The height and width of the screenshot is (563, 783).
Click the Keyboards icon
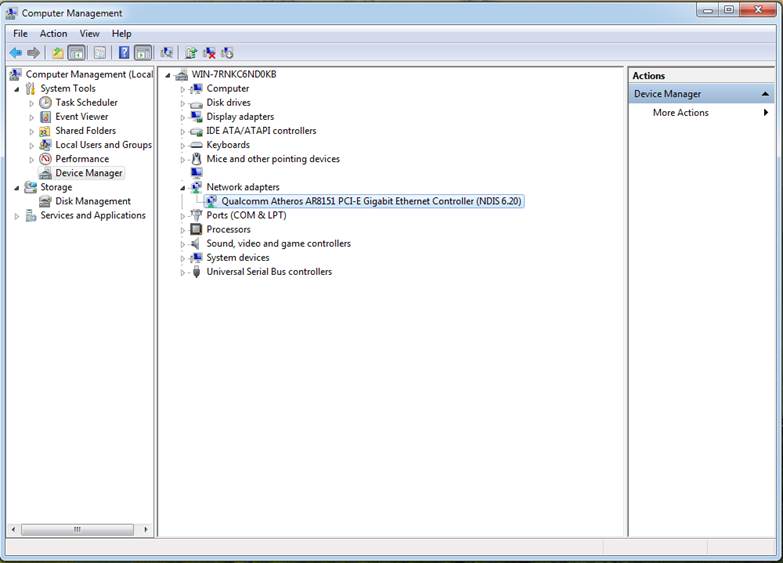196,145
